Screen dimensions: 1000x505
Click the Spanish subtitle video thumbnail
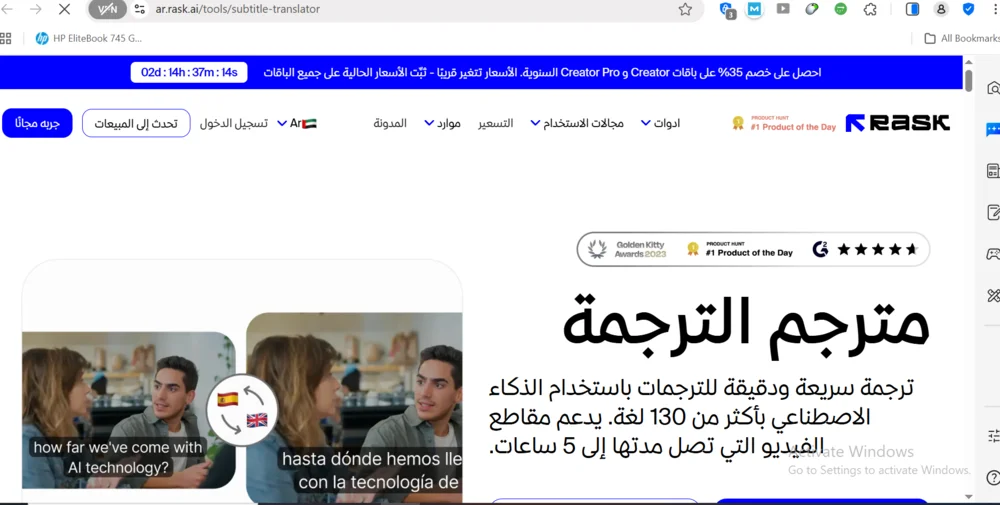coord(354,408)
